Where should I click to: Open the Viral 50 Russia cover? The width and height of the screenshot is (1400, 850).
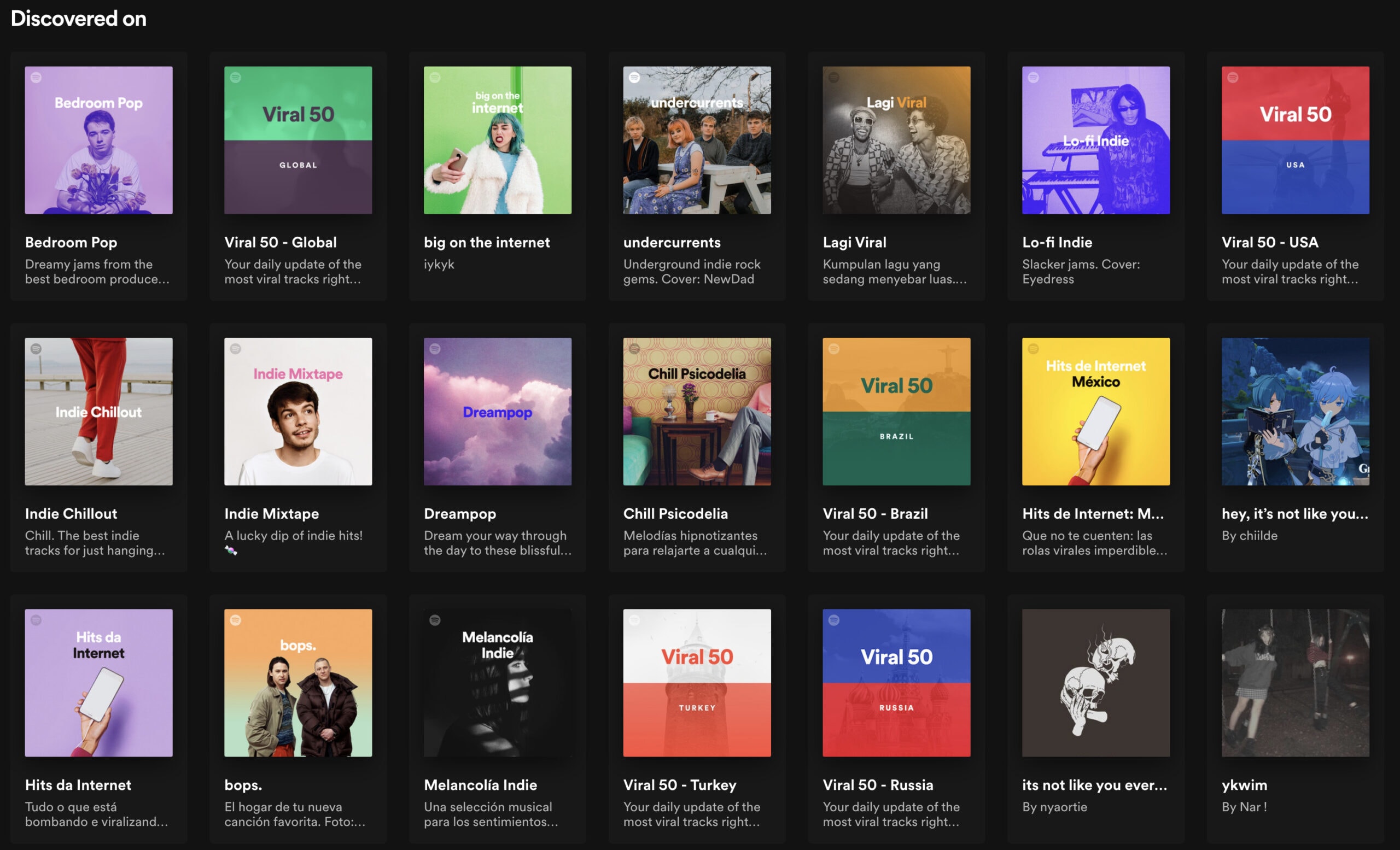pyautogui.click(x=896, y=683)
